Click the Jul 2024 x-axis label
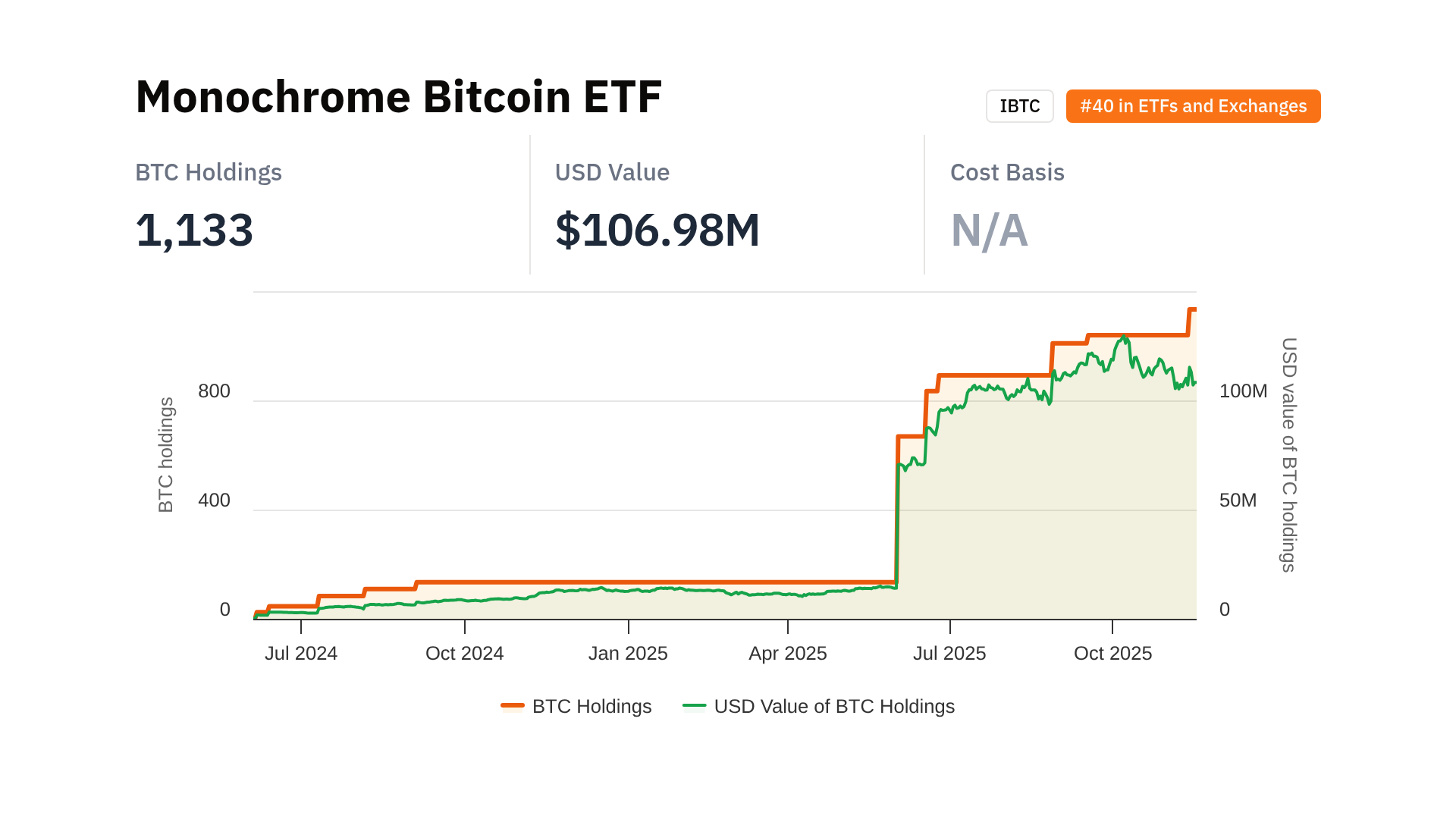Viewport: 1456px width, 819px height. point(301,653)
